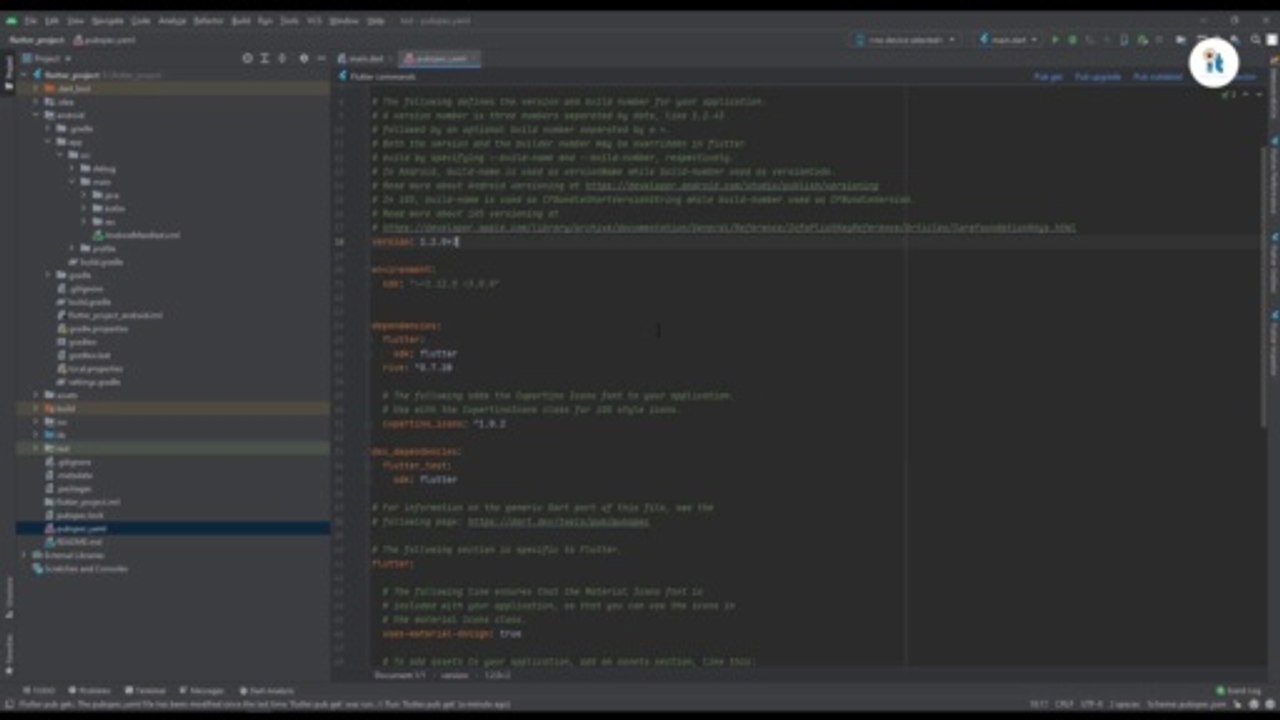Viewport: 1280px width, 720px height.
Task: Select Scratches and Consoles
Action: 80,569
